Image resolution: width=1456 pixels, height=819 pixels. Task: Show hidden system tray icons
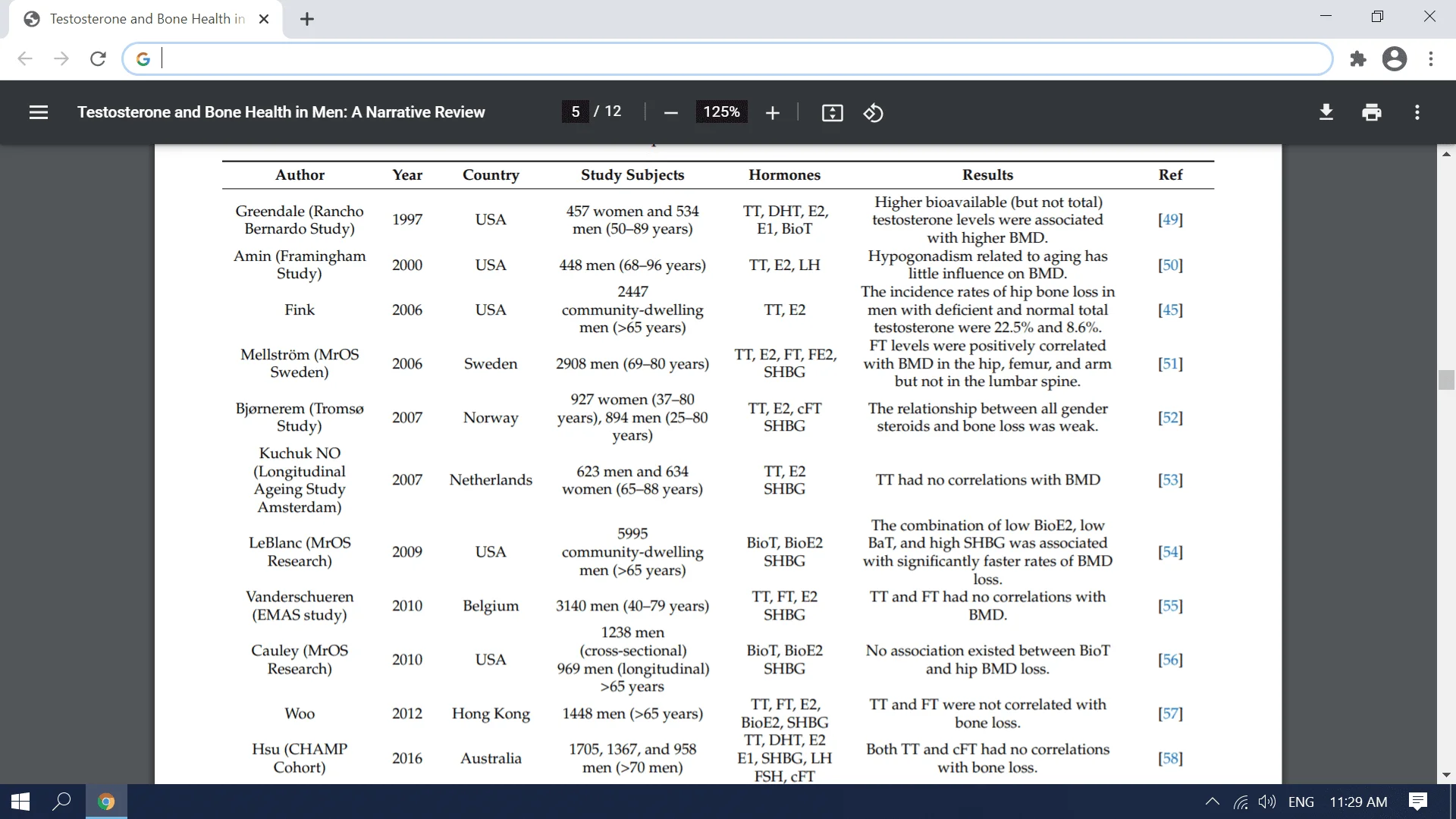coord(1212,802)
